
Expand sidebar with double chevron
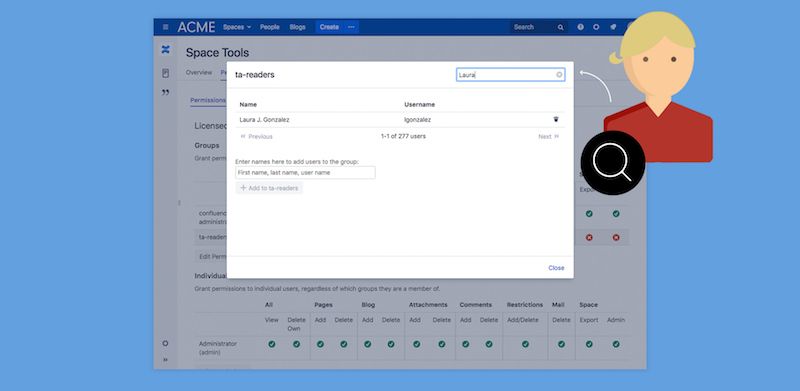click(x=165, y=359)
